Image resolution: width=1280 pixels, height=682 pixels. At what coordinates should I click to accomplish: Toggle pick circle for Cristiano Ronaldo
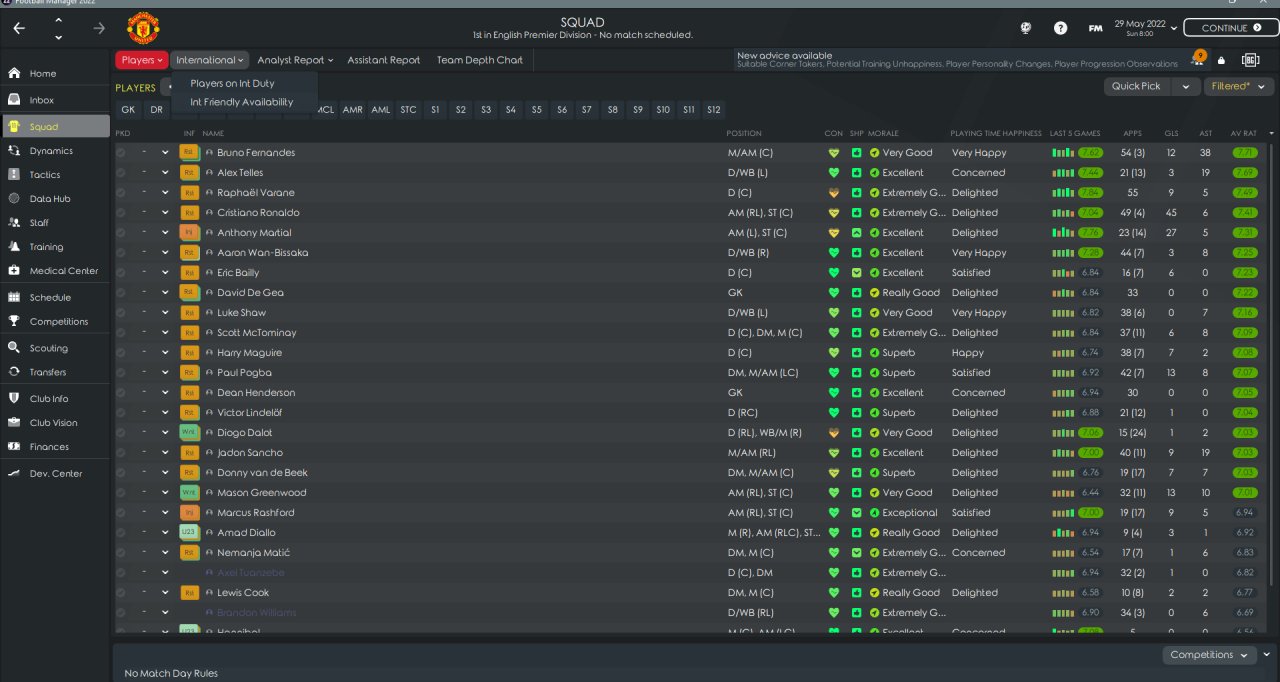[x=121, y=213]
